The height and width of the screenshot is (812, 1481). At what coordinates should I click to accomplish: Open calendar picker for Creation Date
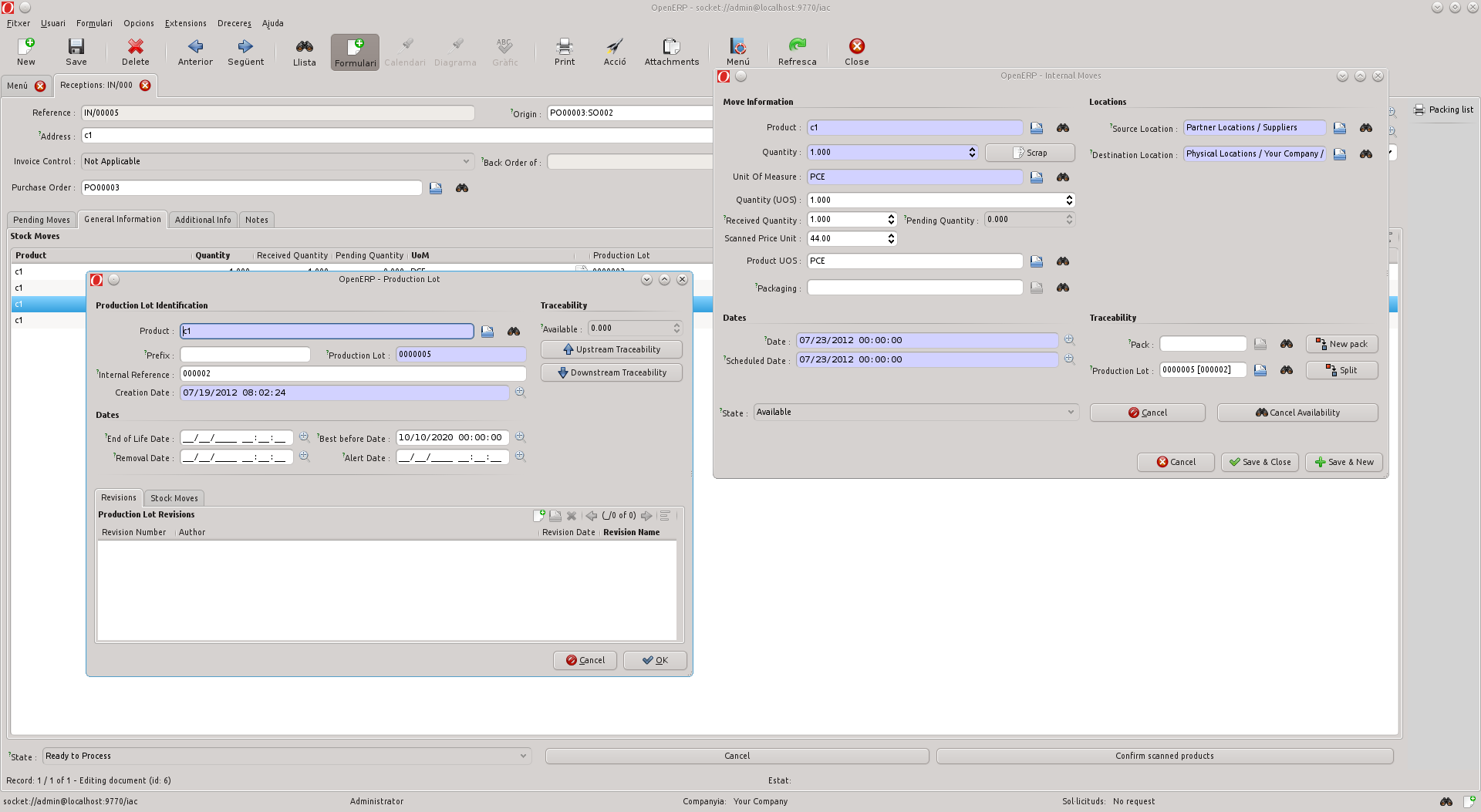pos(520,393)
